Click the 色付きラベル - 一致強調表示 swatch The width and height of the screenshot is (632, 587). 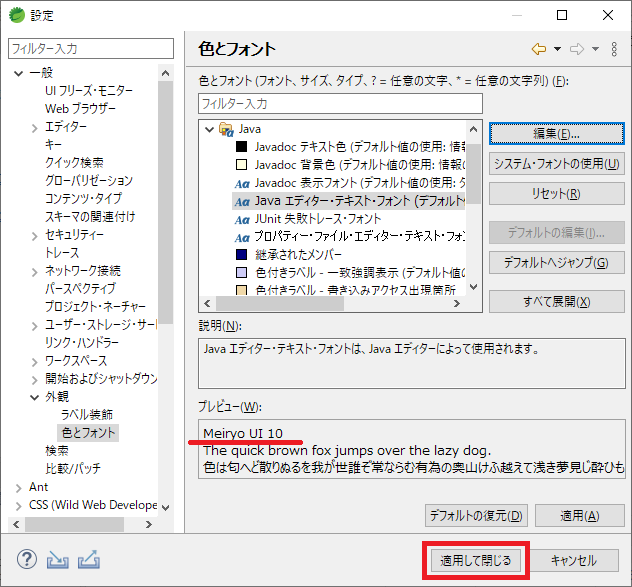tap(241, 273)
